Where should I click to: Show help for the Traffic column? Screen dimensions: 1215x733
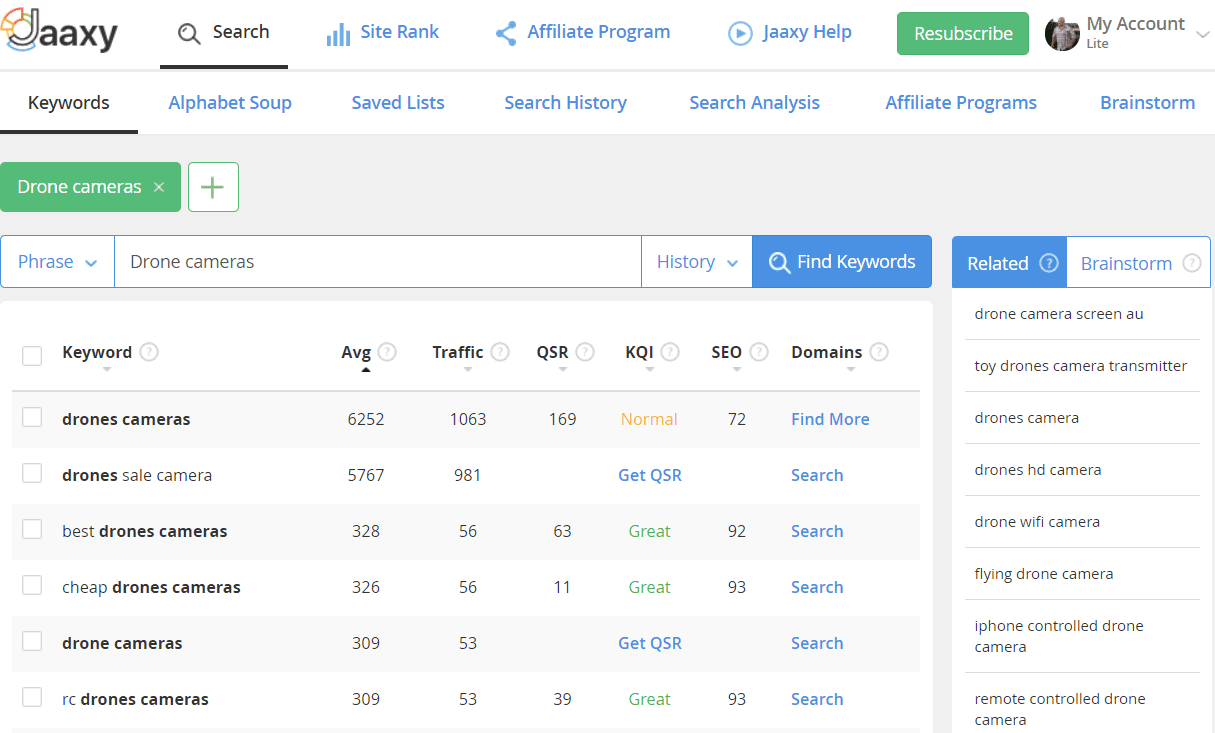click(x=500, y=352)
